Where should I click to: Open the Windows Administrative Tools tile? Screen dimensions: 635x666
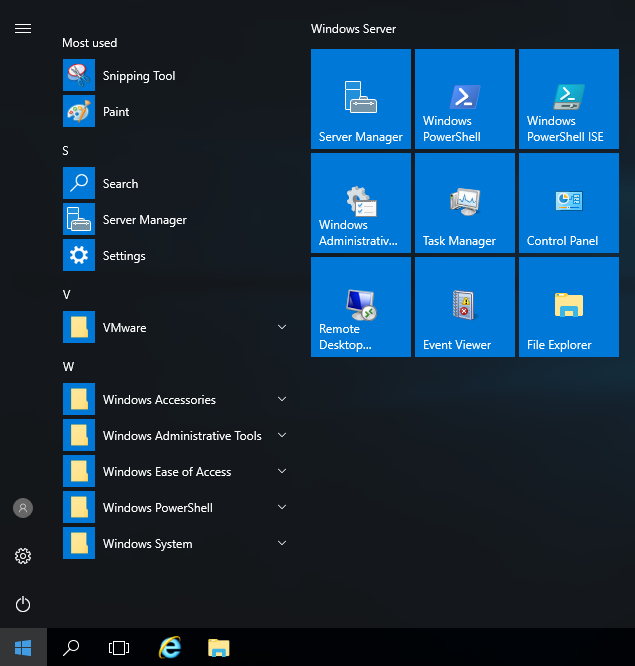pyautogui.click(x=361, y=203)
